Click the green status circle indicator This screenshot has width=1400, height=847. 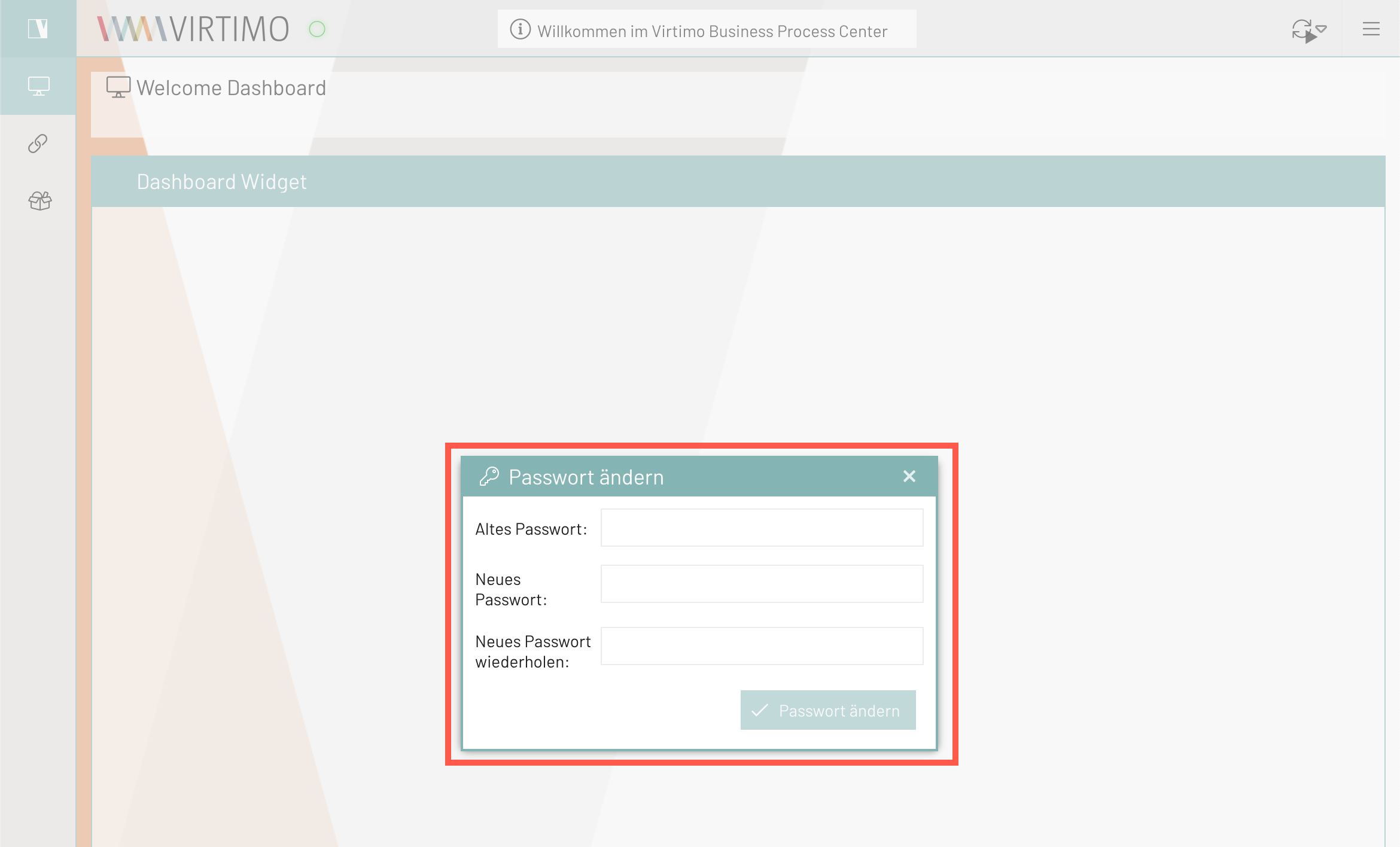tap(317, 29)
